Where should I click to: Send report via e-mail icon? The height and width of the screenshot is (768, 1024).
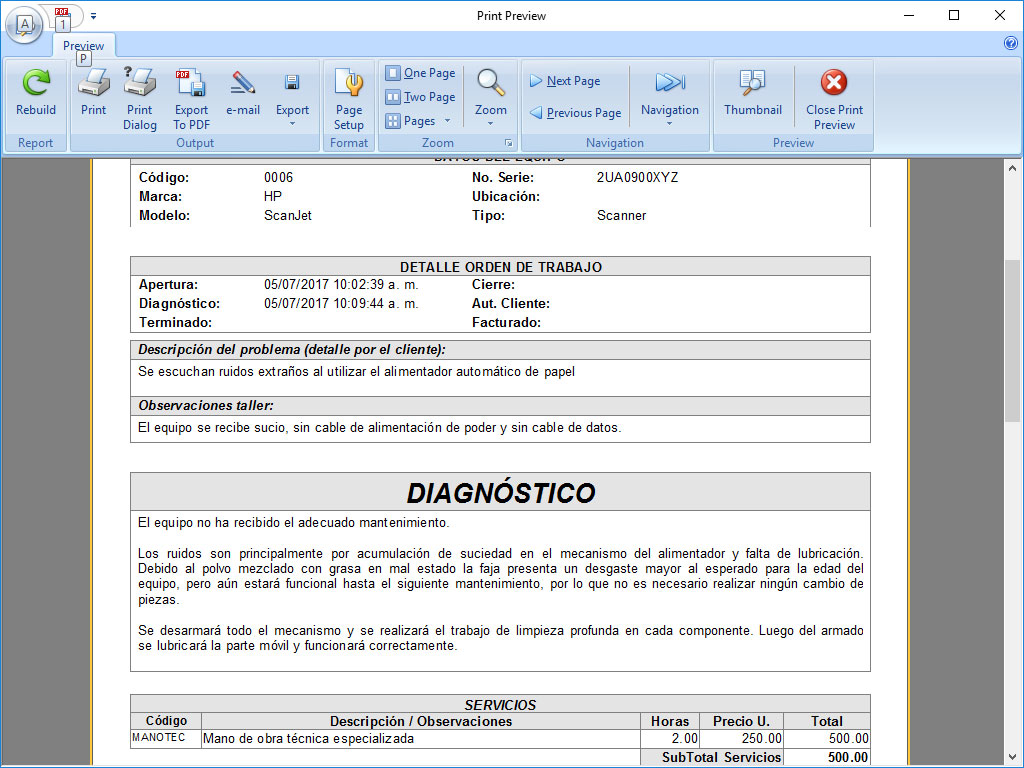coord(243,93)
